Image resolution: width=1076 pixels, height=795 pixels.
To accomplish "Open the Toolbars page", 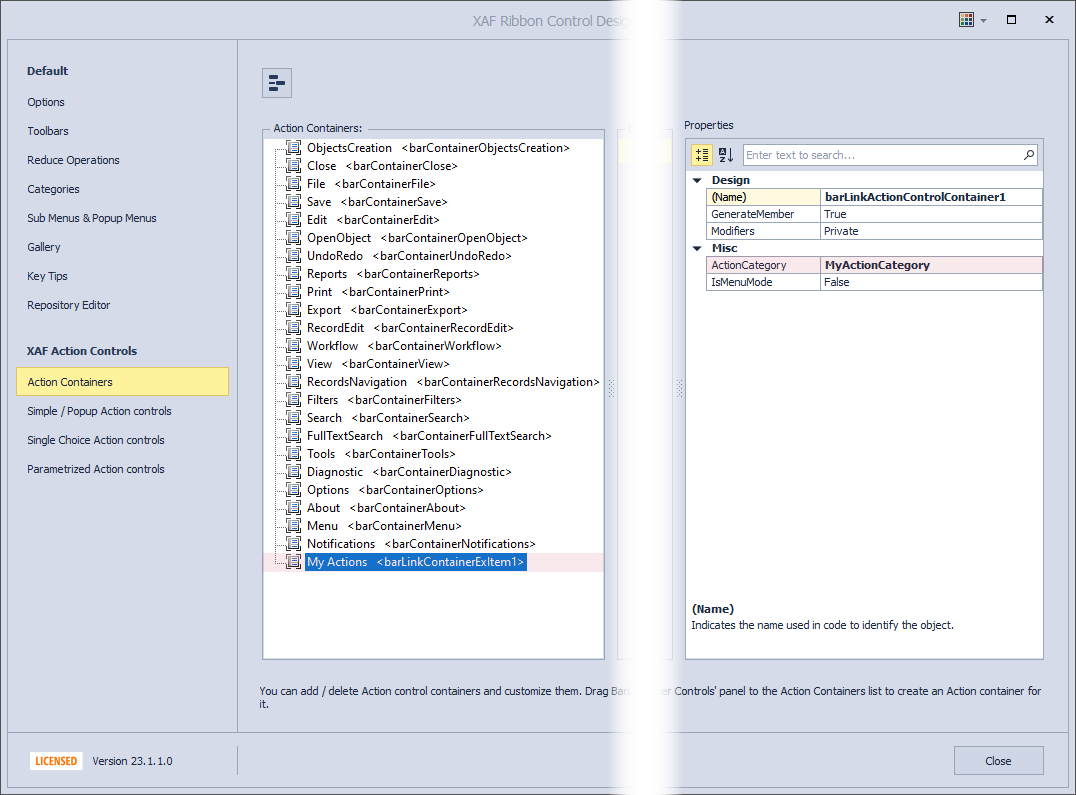I will [48, 130].
